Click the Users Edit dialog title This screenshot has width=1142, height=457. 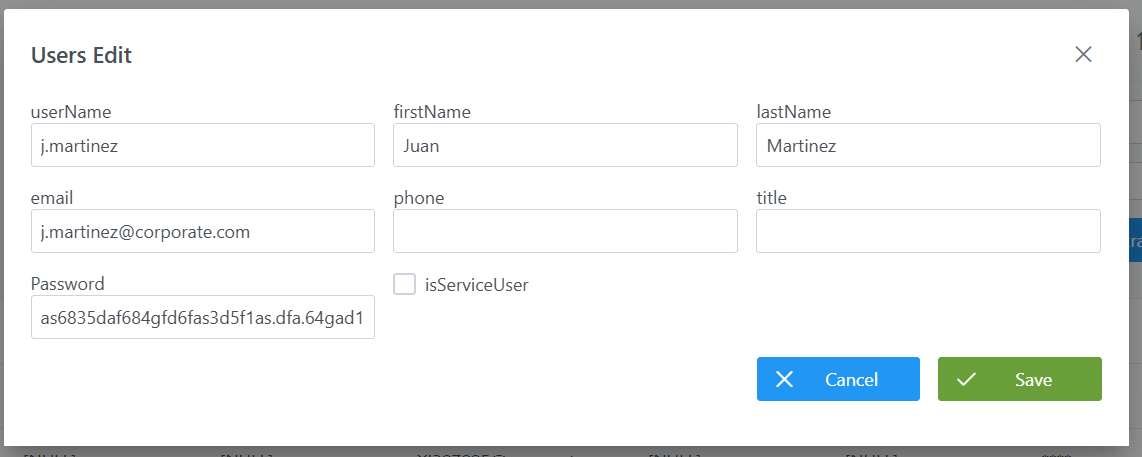click(81, 55)
